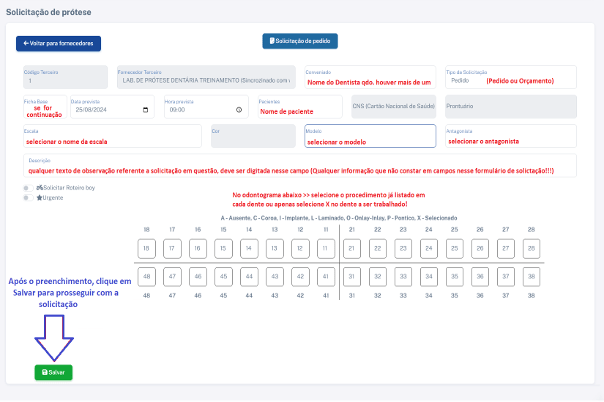Select tooth box 43 in odontogram
This screenshot has height=402, width=604.
click(x=275, y=277)
